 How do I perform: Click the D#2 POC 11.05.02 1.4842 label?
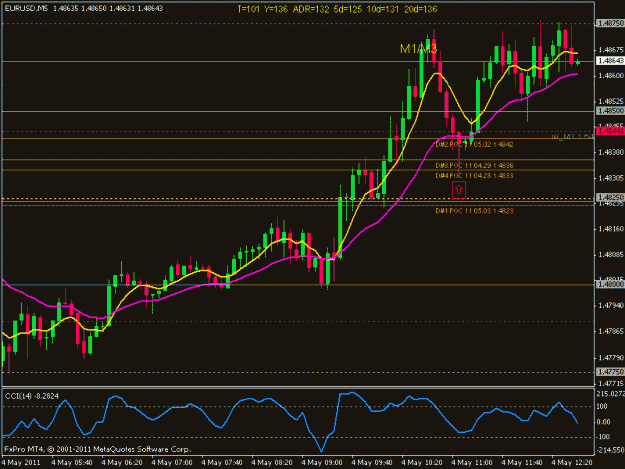tap(474, 144)
